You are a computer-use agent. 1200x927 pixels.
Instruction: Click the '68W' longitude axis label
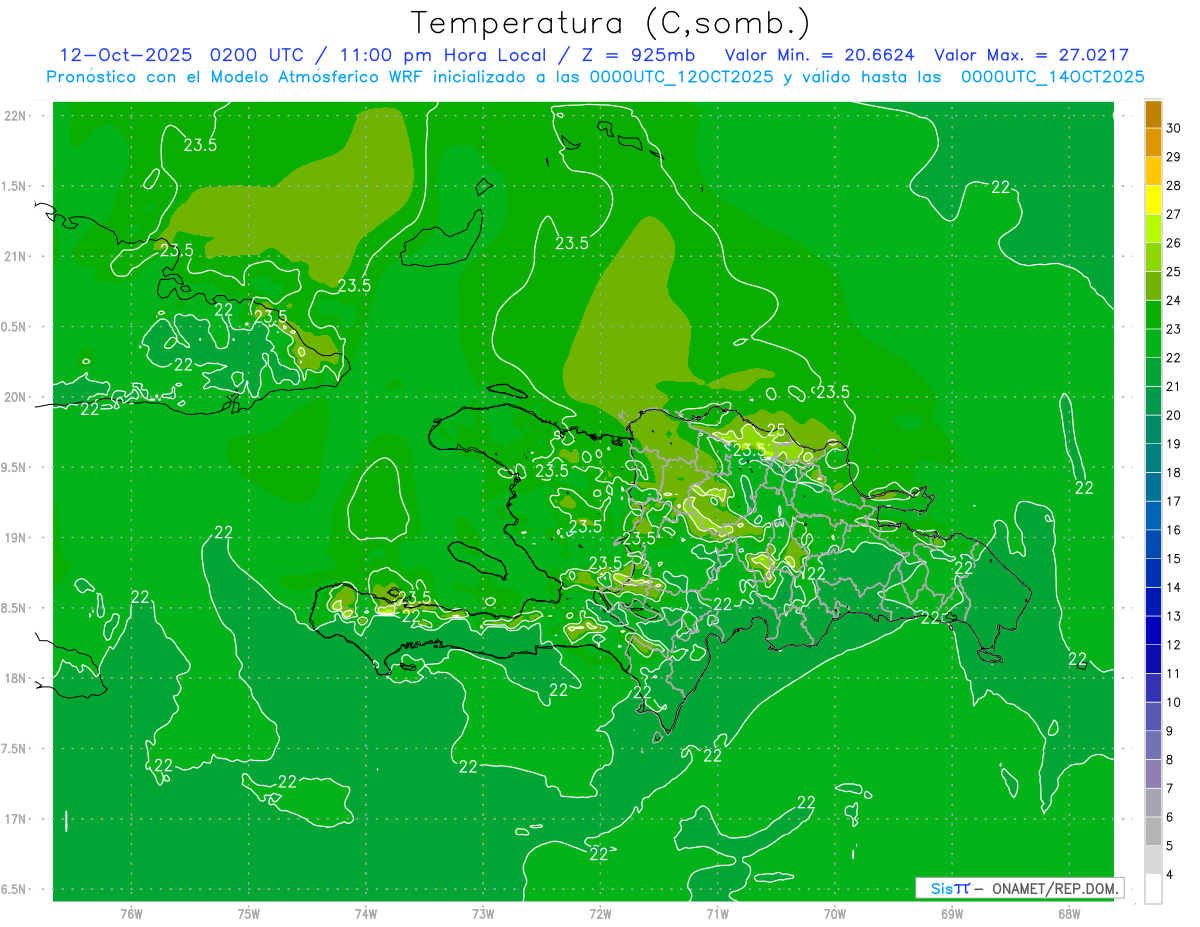[1069, 914]
